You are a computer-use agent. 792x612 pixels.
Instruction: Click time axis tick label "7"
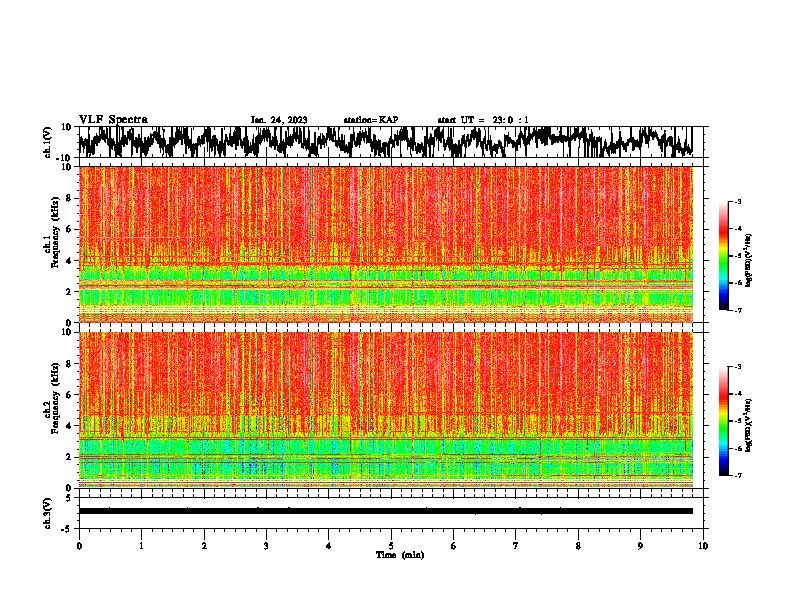tap(516, 546)
